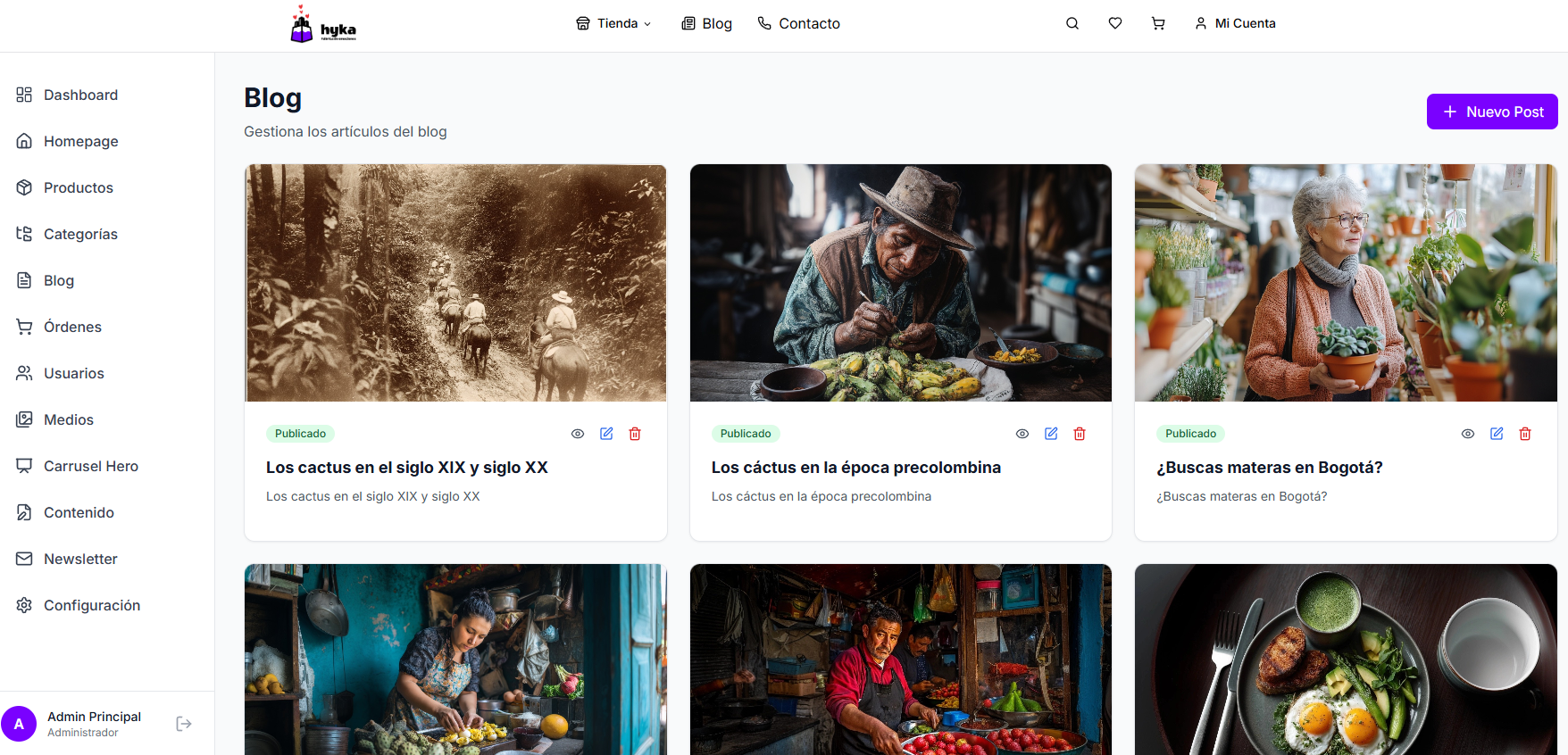Open the title ¿Buscas materas en Bogotá?
Screen dimensions: 1568x755
(1270, 468)
